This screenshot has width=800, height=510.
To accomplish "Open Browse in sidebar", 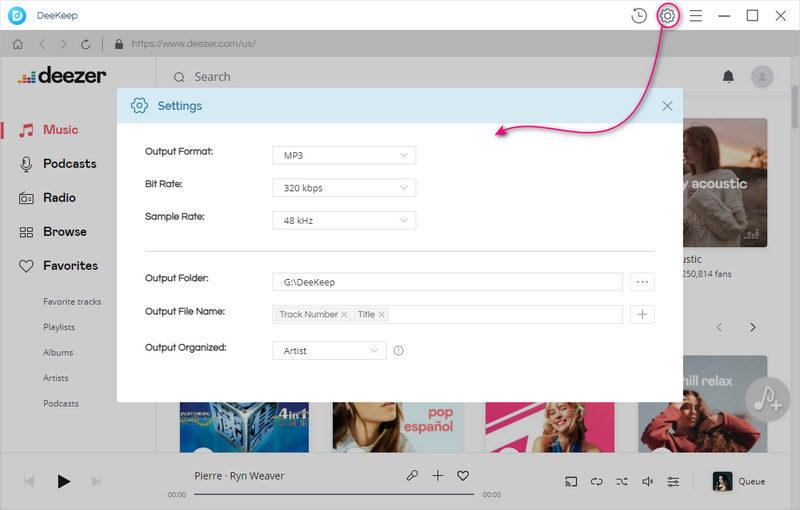I will pyautogui.click(x=53, y=232).
